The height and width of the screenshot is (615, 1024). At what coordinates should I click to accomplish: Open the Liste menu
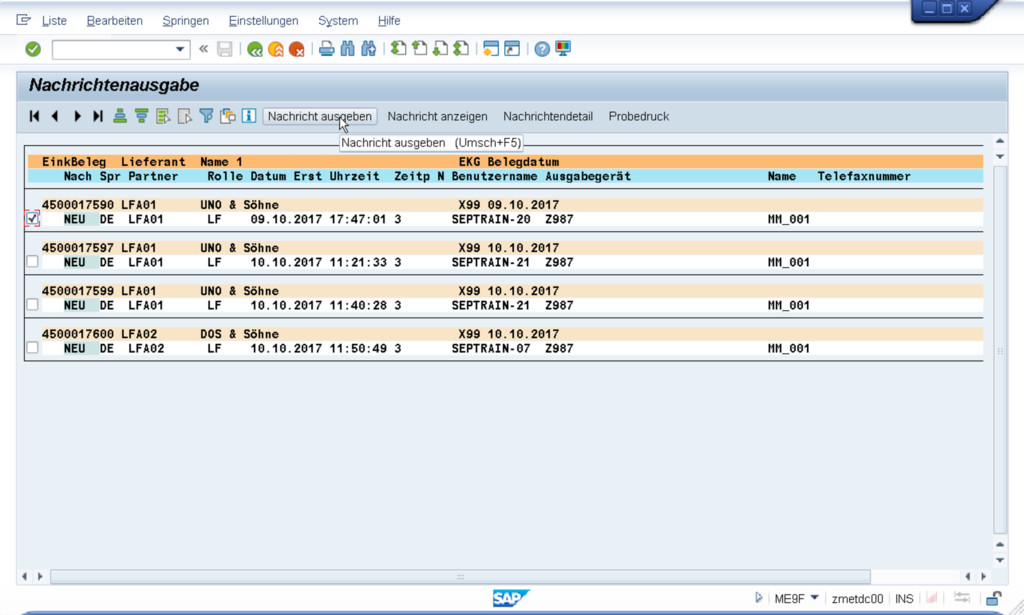pos(54,21)
